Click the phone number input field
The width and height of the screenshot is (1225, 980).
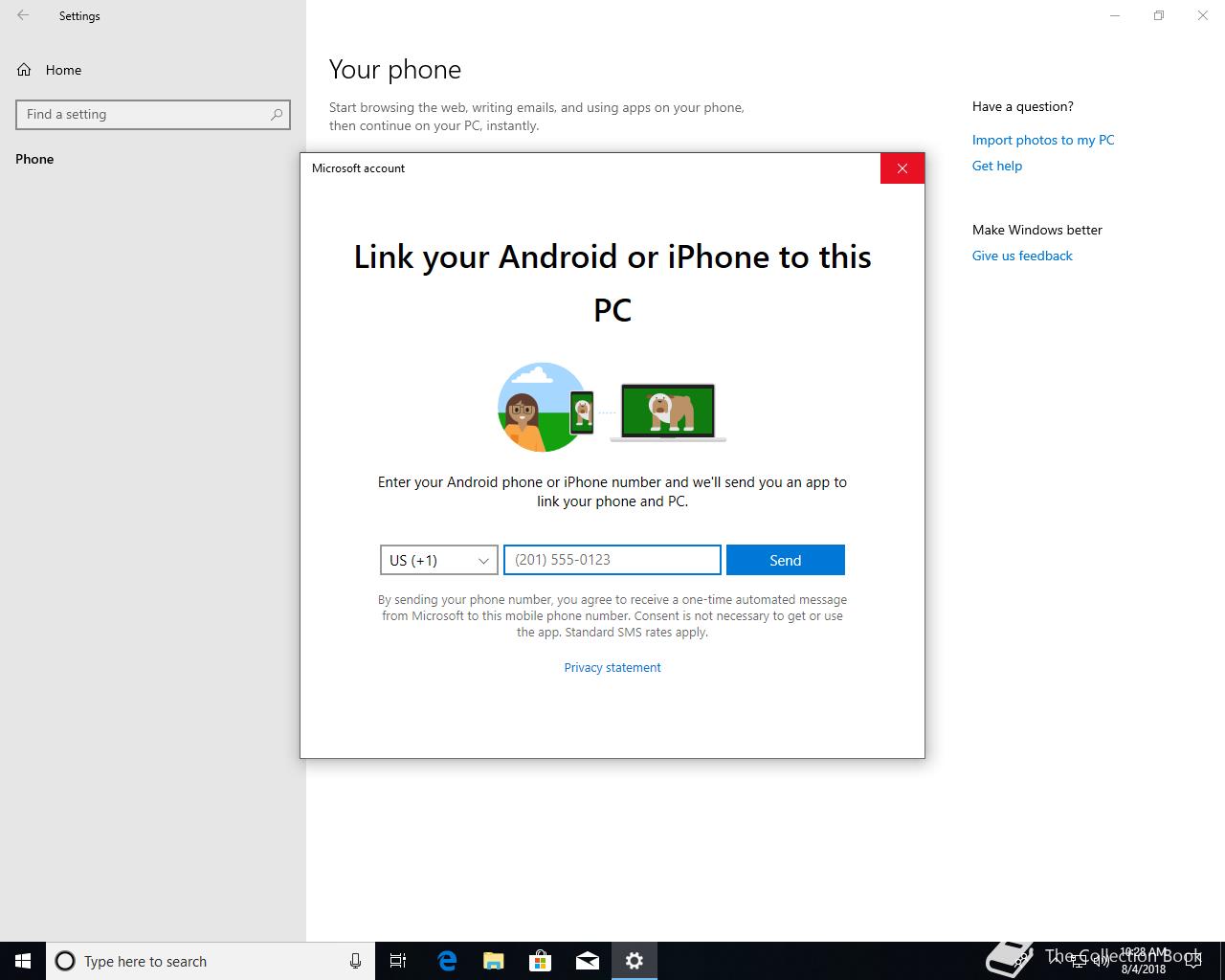point(612,560)
